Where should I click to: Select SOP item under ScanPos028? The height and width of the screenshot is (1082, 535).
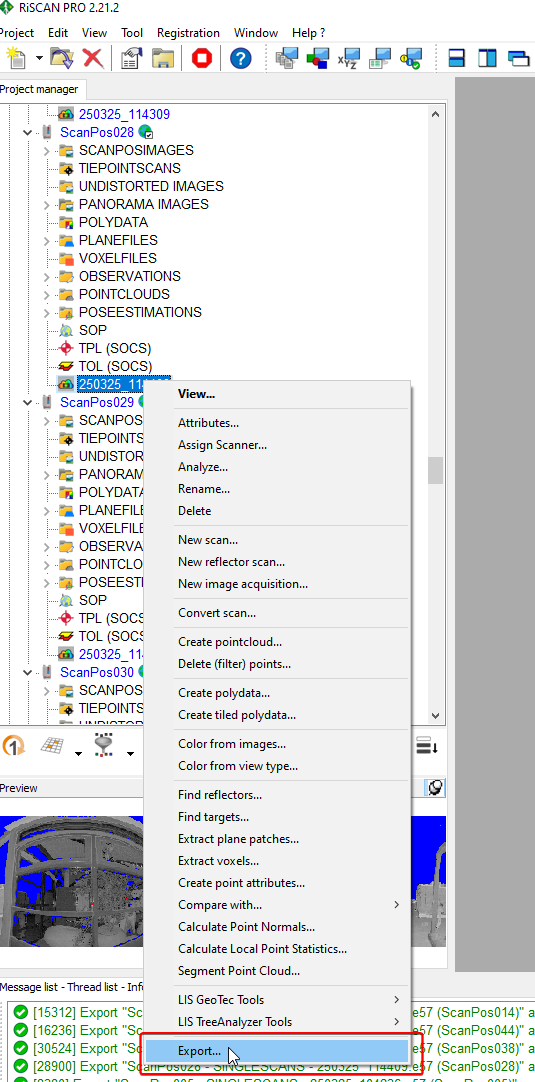tap(93, 330)
